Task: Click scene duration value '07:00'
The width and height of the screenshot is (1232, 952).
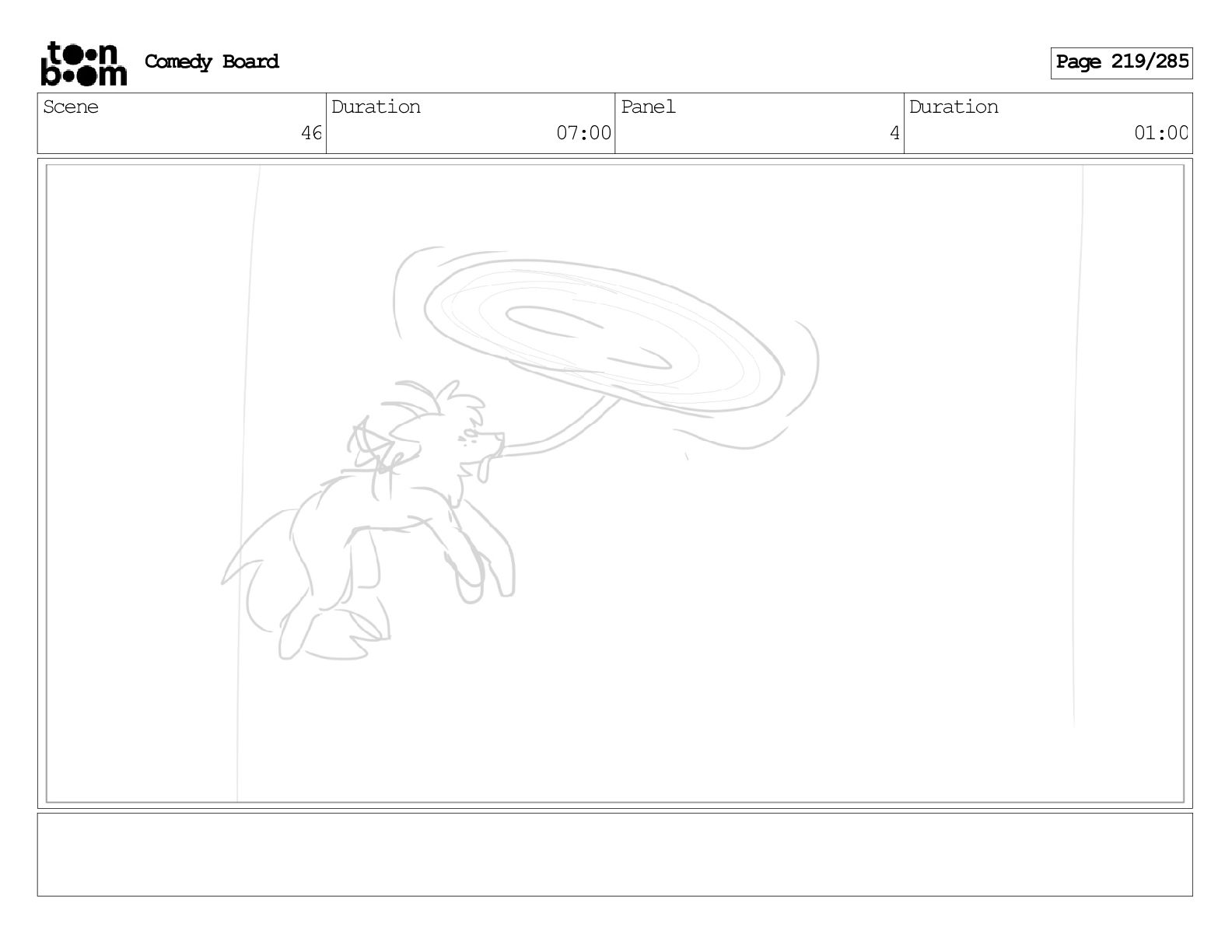Action: [583, 133]
